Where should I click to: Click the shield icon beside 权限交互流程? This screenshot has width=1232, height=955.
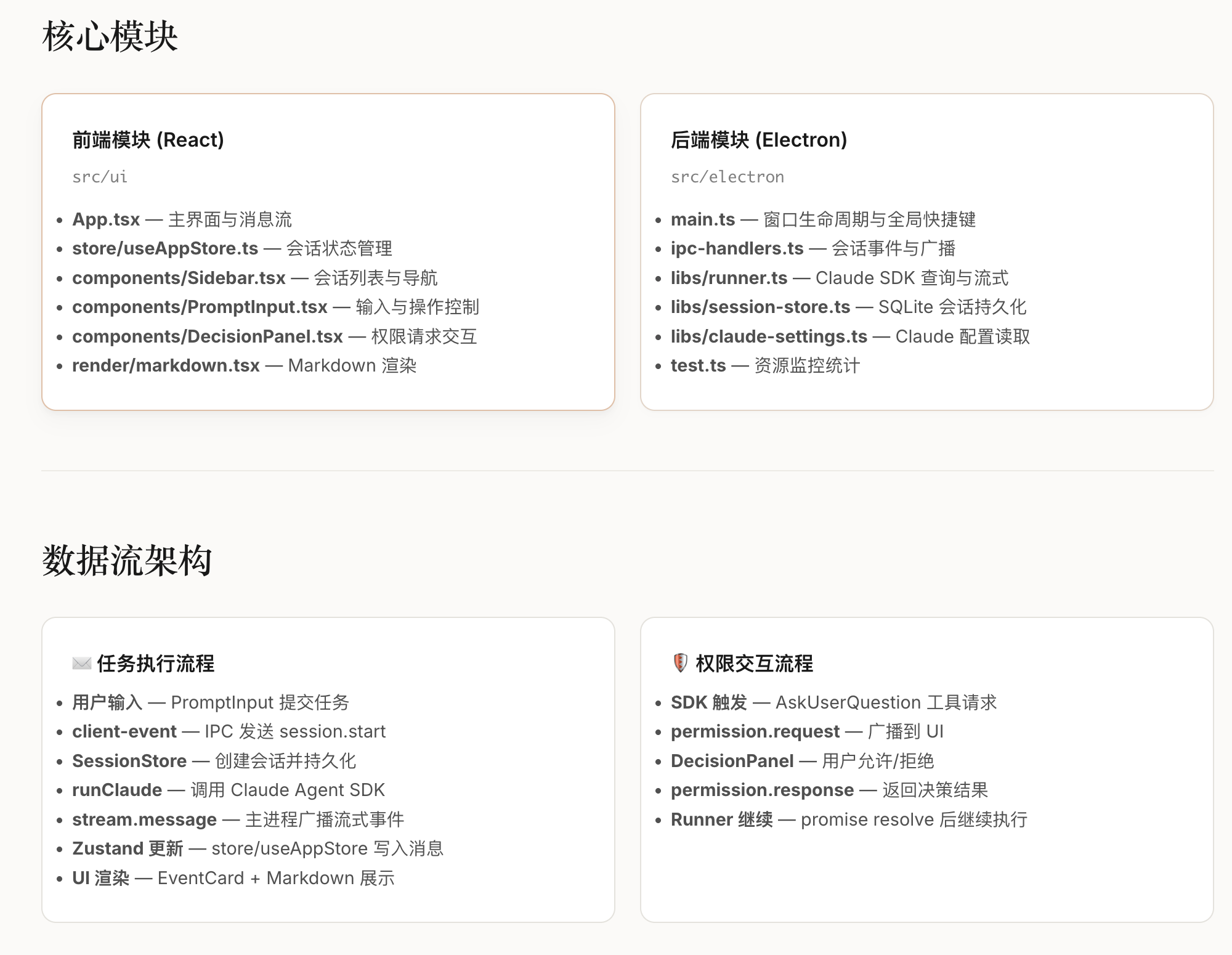tap(680, 663)
